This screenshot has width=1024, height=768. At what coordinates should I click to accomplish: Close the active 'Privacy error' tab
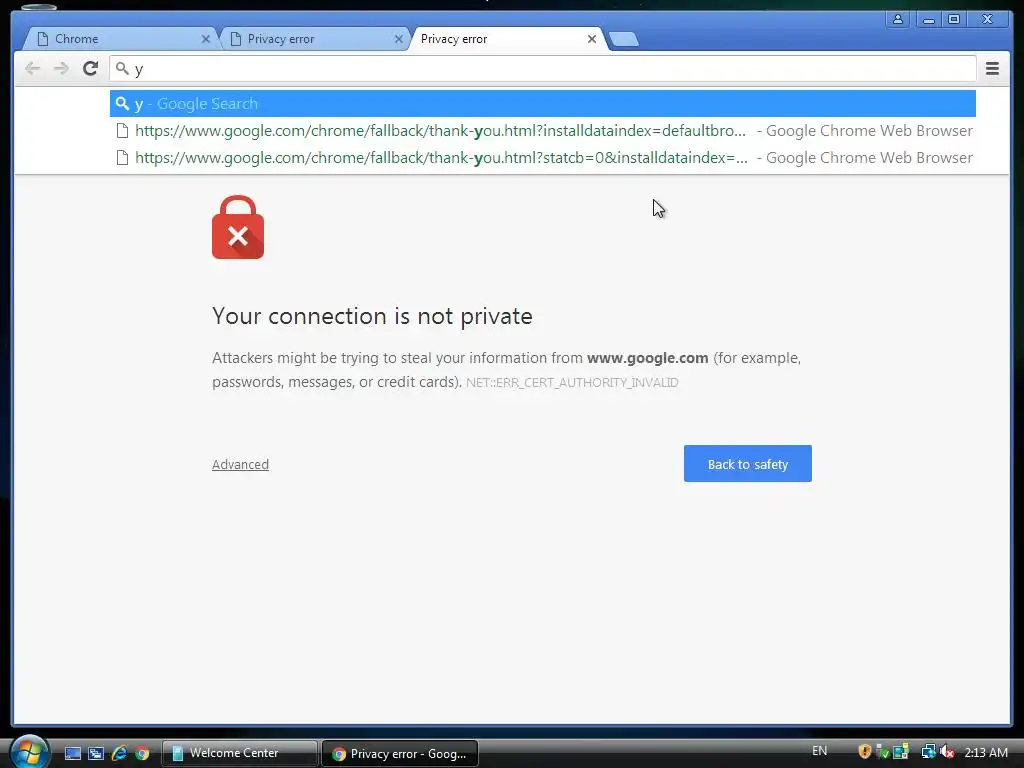[592, 39]
